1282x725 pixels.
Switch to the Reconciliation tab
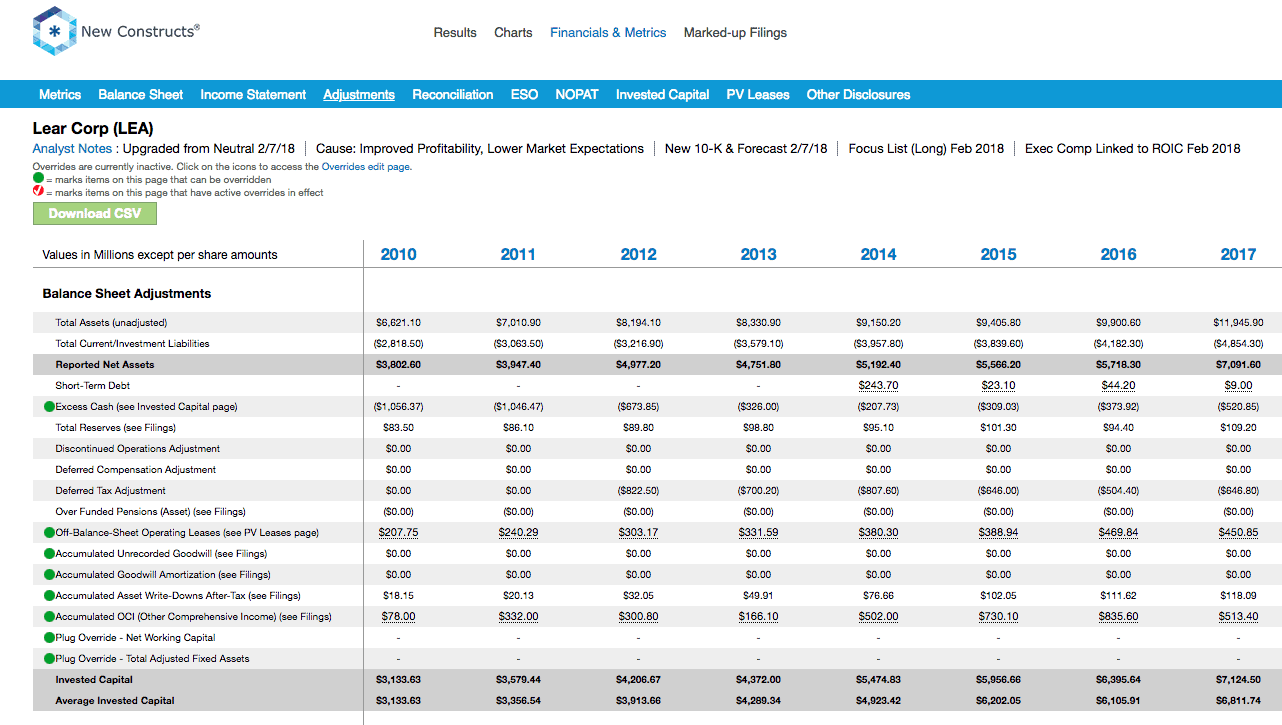(x=453, y=95)
